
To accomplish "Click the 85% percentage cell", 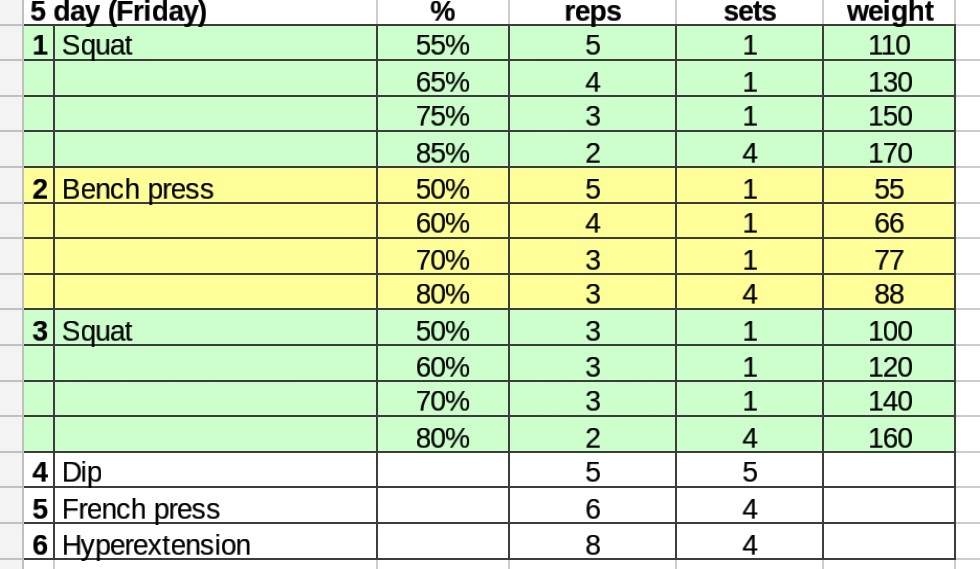I will click(442, 153).
